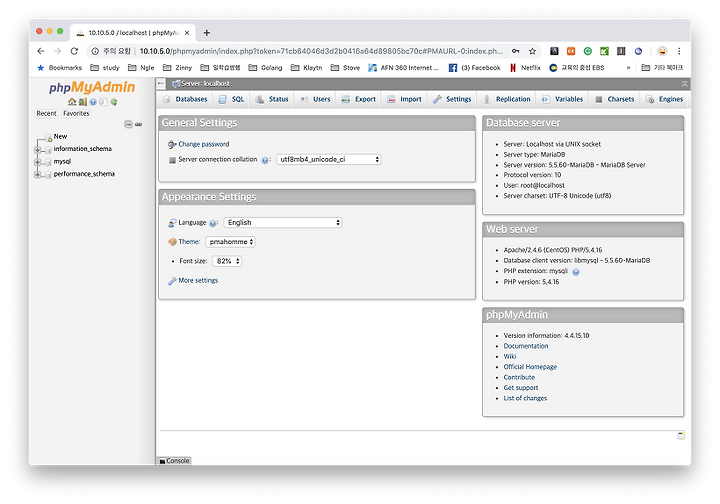
Task: Open the Users tab
Action: (315, 99)
